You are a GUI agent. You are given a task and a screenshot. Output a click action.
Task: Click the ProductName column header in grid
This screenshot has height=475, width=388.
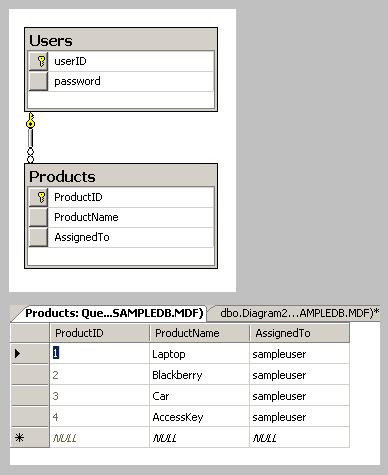199,333
